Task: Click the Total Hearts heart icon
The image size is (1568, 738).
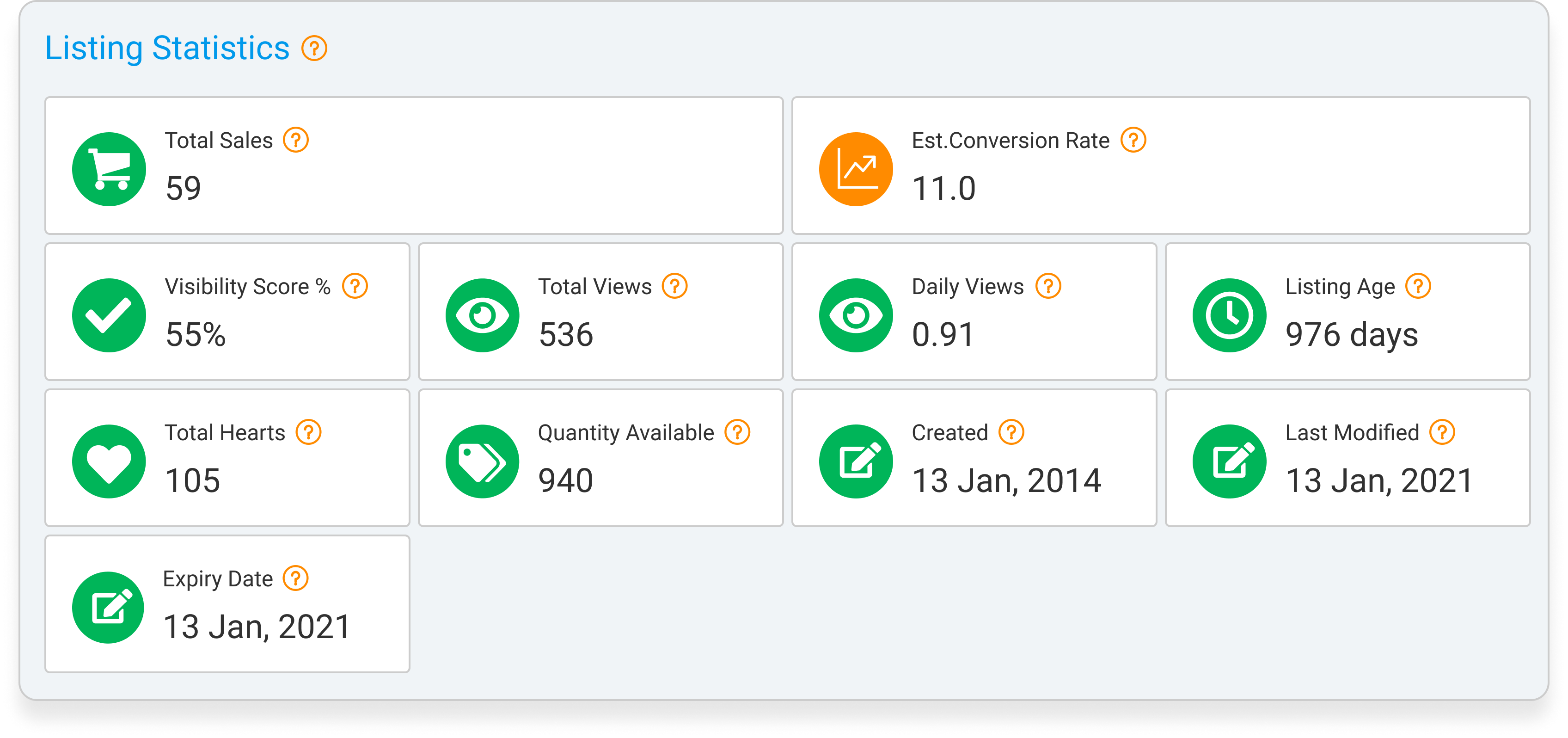Action: (109, 461)
